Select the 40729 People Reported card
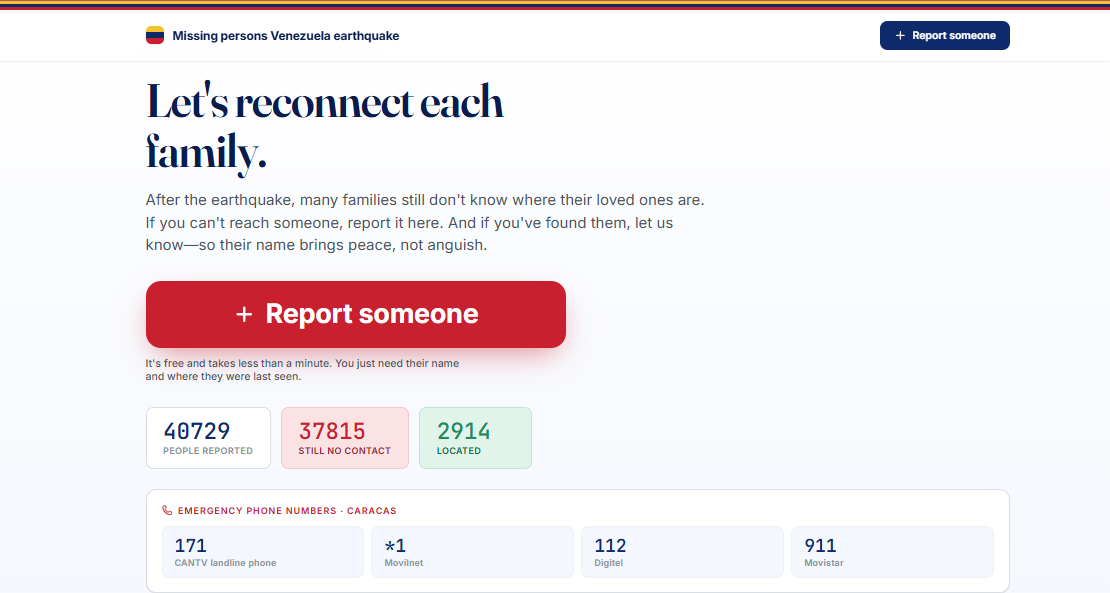1110x593 pixels. click(208, 438)
